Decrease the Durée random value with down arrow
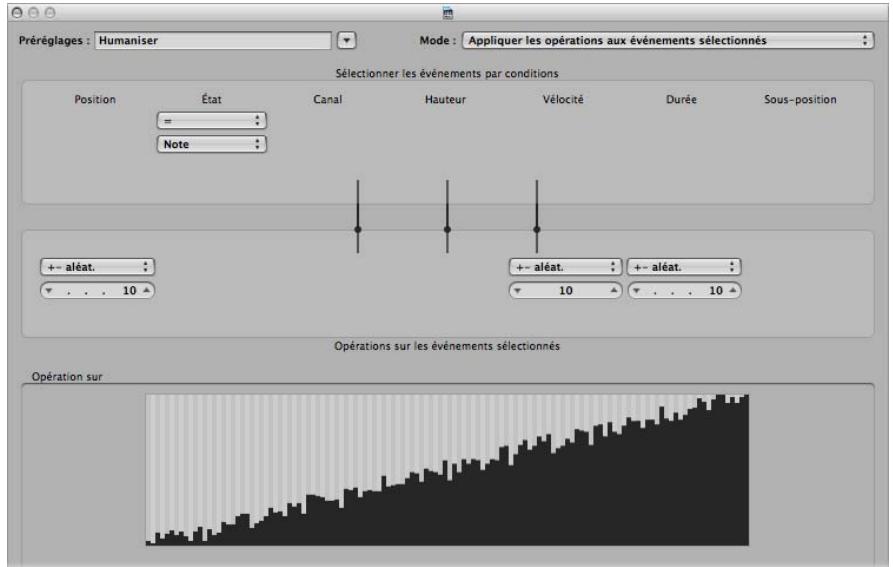Viewport: 893px width, 567px height. (x=636, y=290)
